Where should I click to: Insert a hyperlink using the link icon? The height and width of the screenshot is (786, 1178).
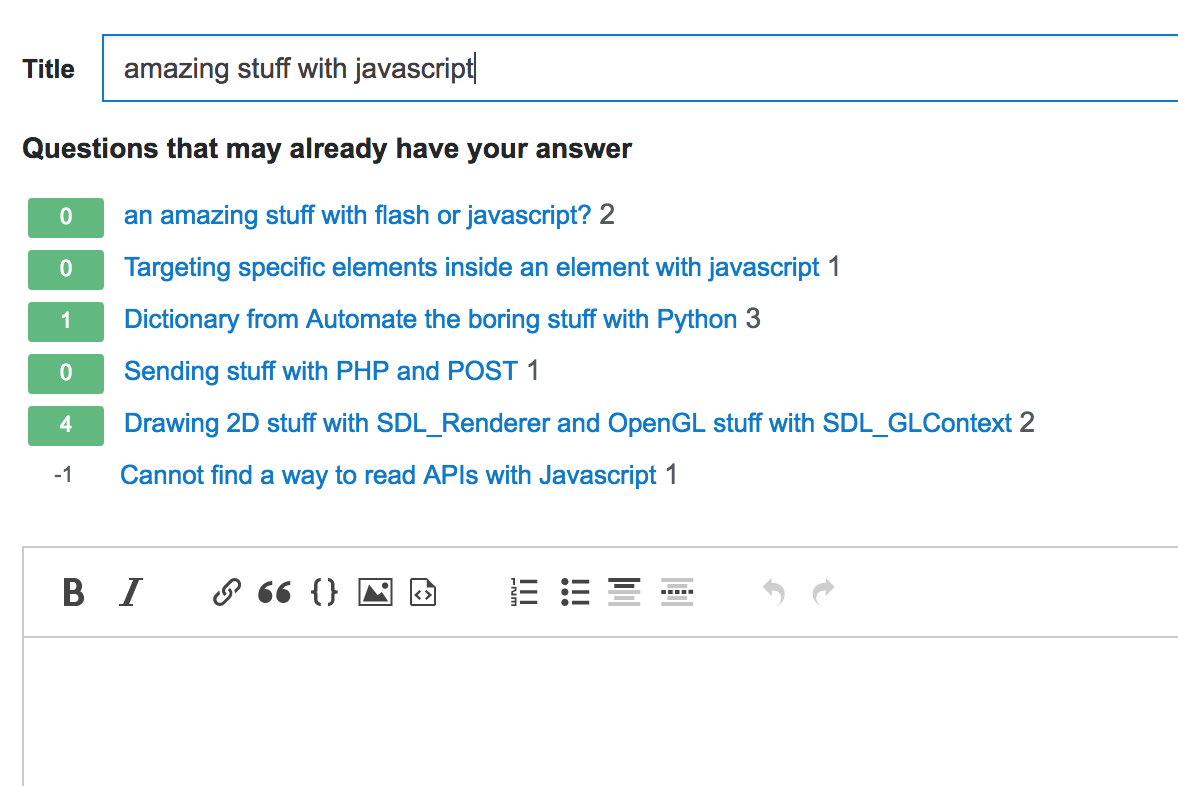tap(226, 592)
